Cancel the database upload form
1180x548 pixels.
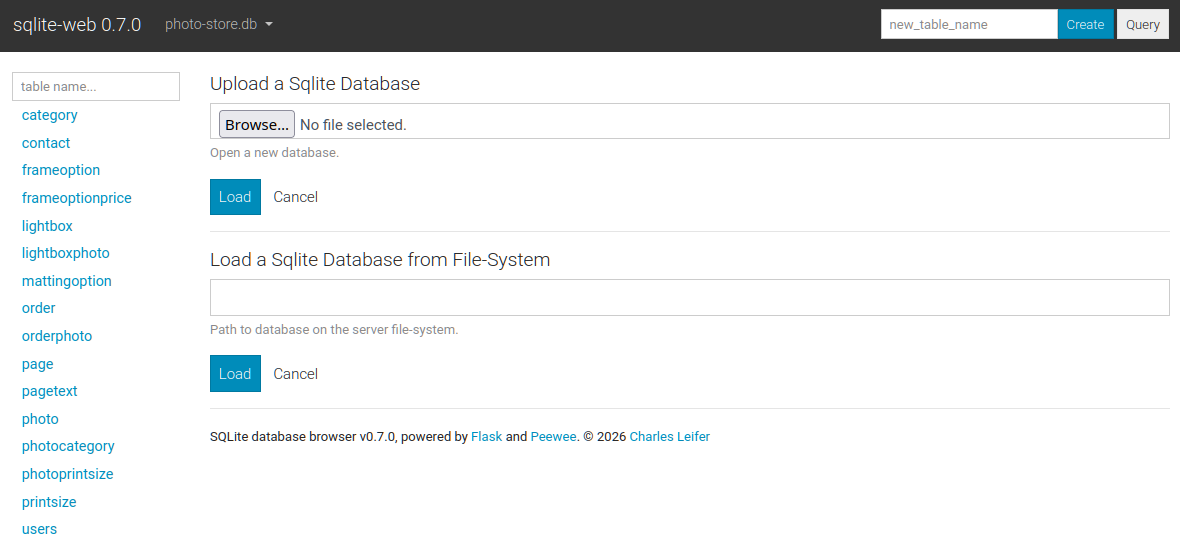pyautogui.click(x=295, y=197)
